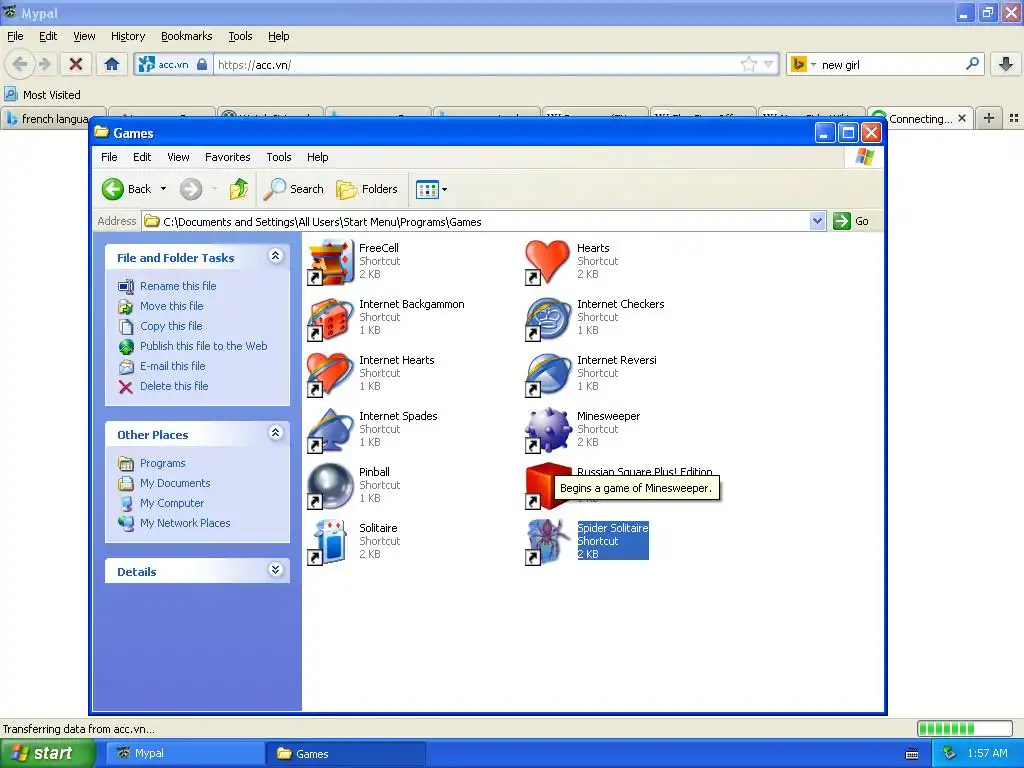The image size is (1024, 768).
Task: Open the Games window Tools menu
Action: coord(279,157)
